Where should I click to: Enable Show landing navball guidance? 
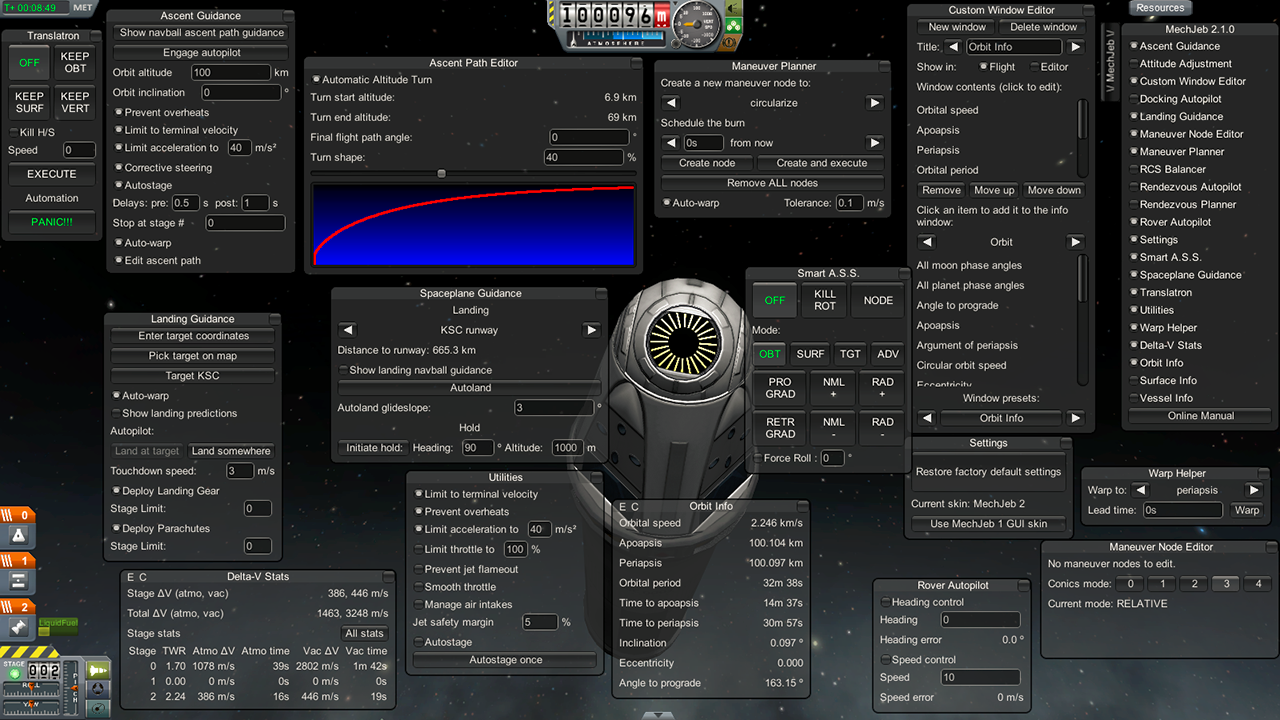(415, 370)
